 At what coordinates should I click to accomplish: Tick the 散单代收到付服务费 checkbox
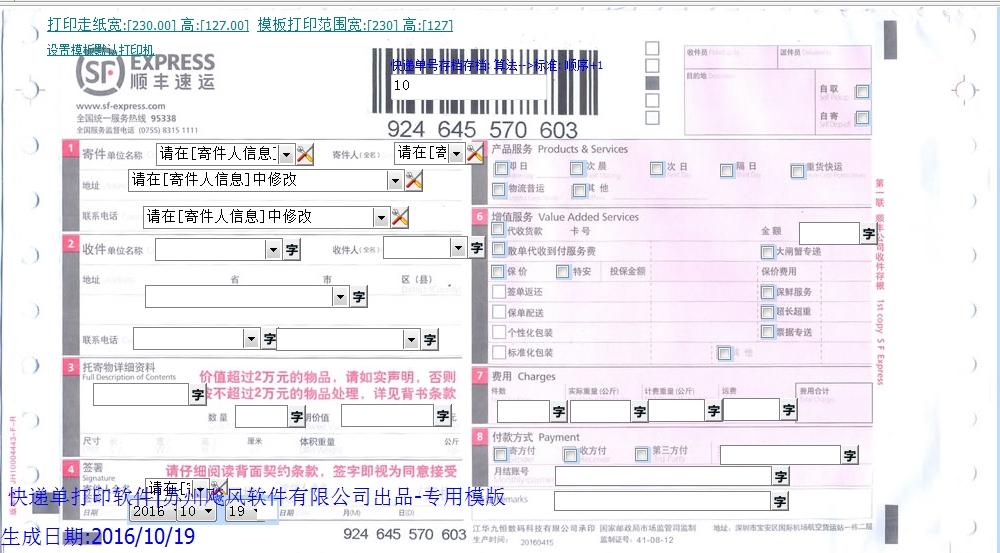[499, 249]
